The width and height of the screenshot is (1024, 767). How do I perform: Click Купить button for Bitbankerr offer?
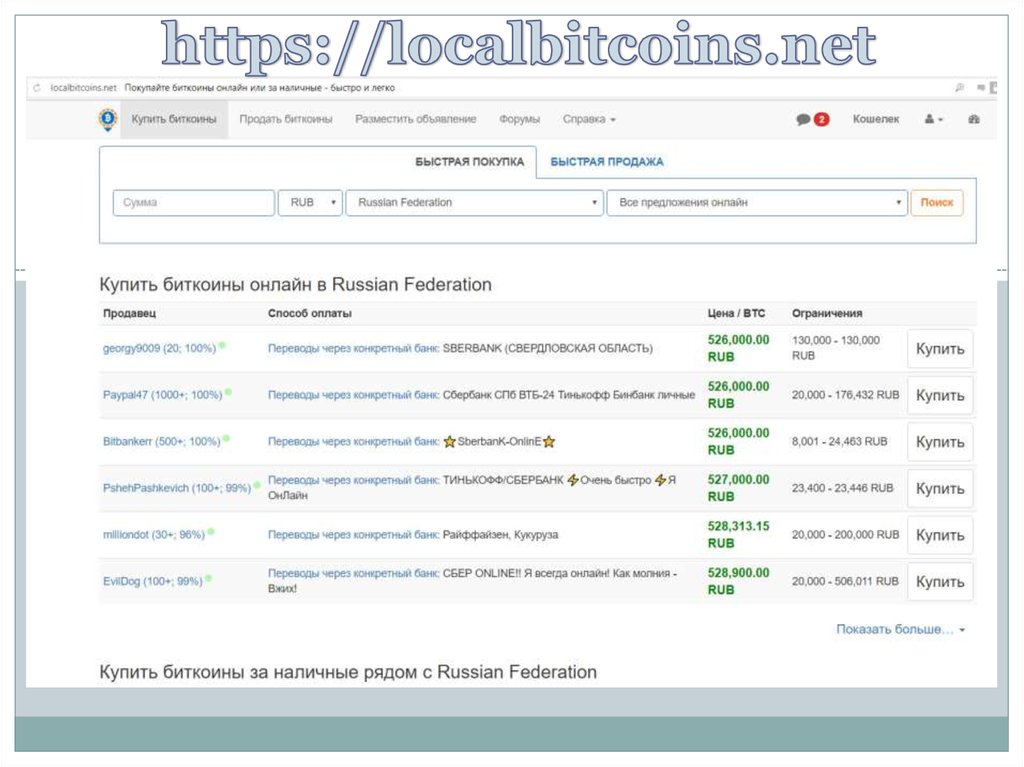click(940, 442)
